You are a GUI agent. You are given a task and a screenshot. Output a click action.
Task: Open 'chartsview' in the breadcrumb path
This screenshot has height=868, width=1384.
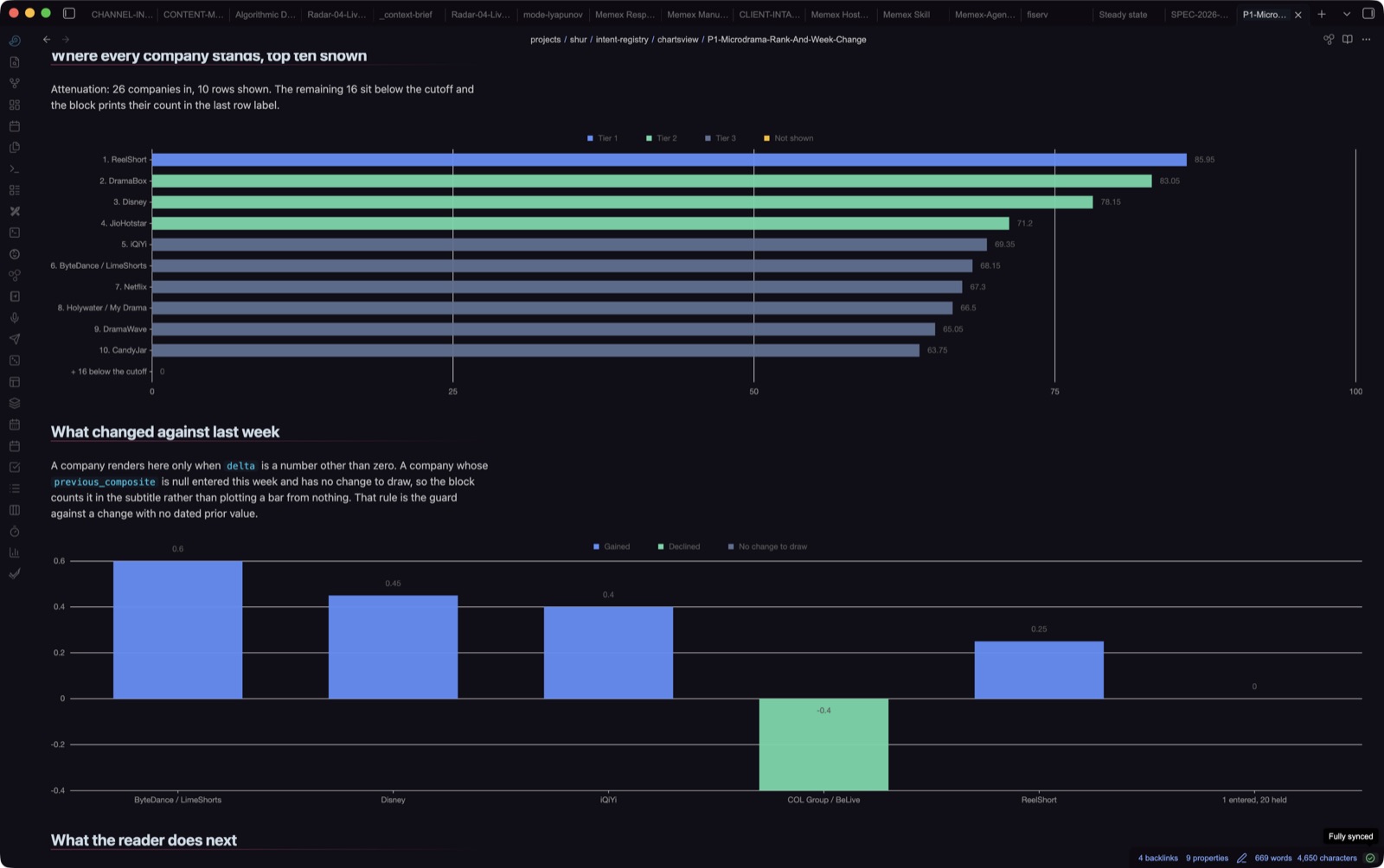tap(677, 40)
